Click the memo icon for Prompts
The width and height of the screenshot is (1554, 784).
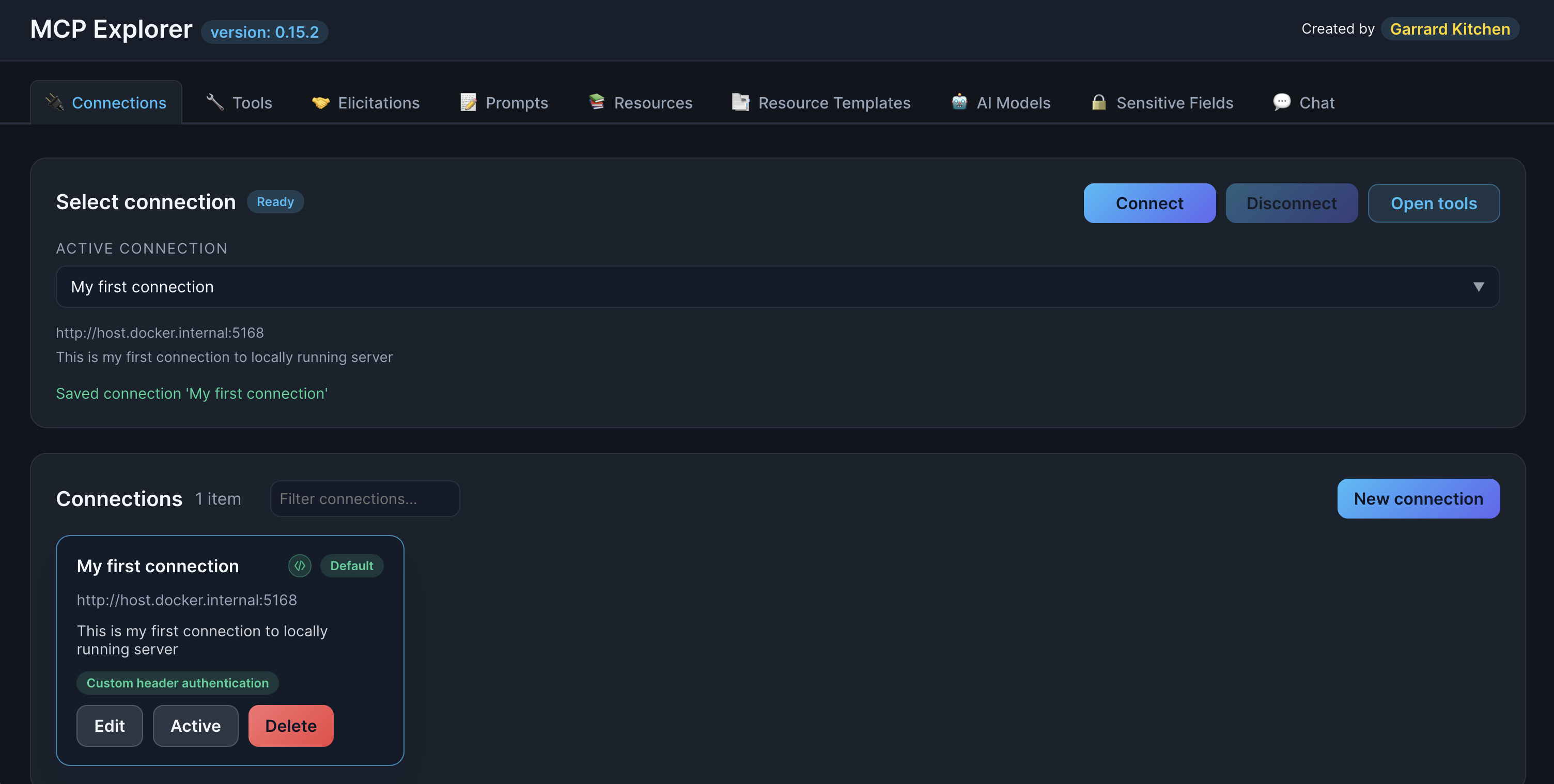[x=468, y=103]
